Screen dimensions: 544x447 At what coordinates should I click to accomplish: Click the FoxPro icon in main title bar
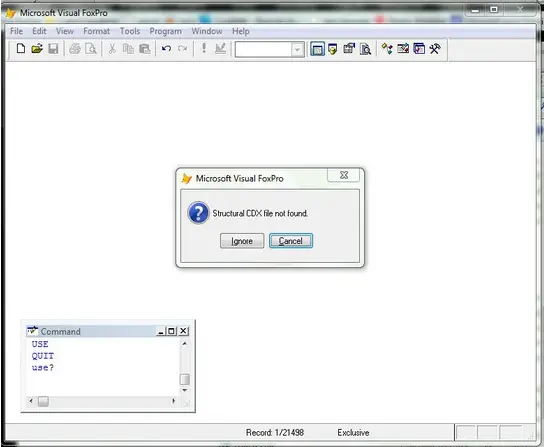coord(11,13)
